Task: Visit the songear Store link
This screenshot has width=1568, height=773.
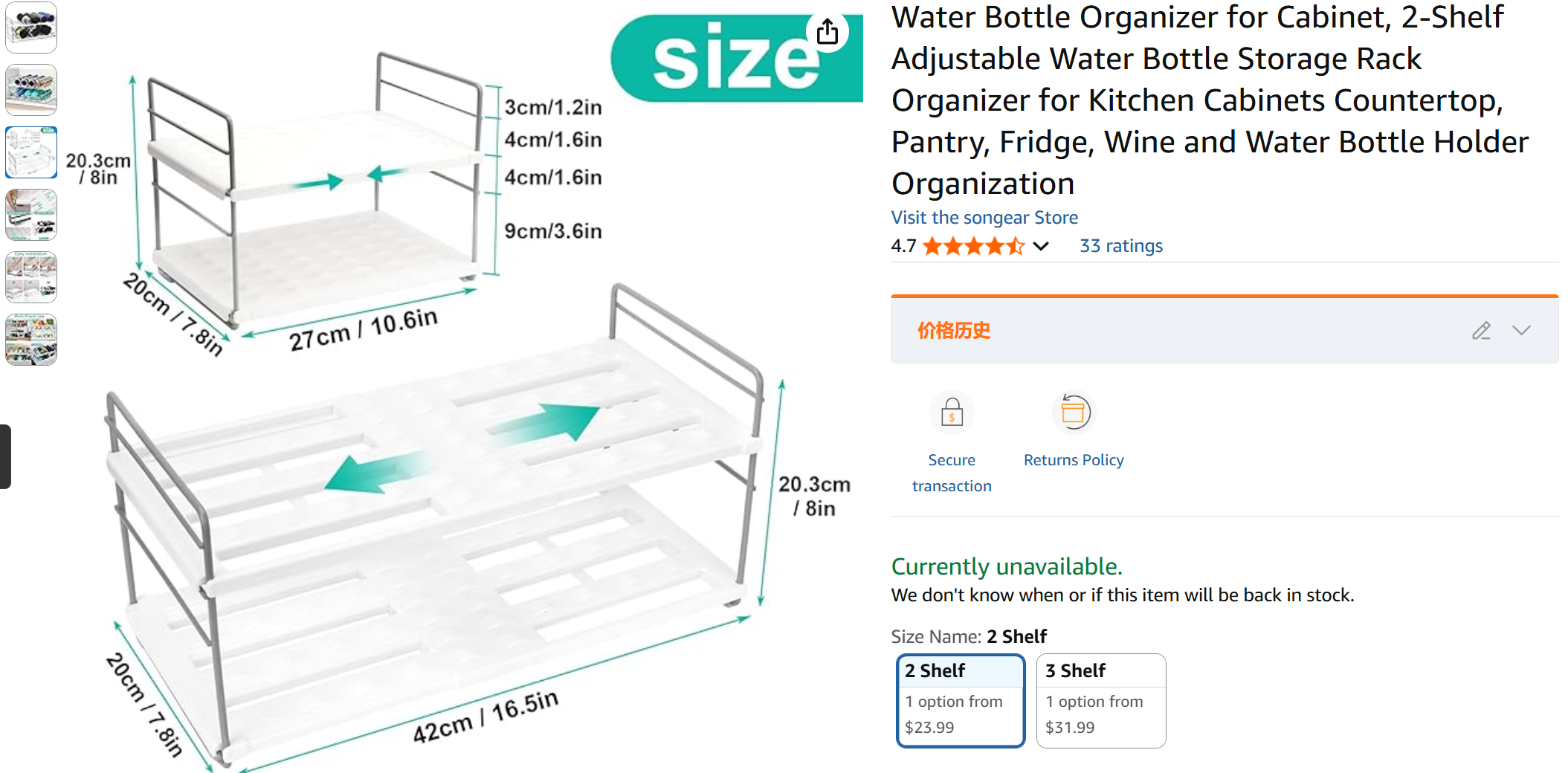Action: click(984, 218)
